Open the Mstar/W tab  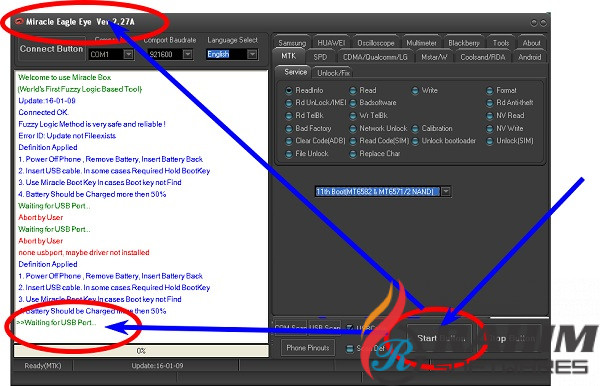pyautogui.click(x=434, y=57)
